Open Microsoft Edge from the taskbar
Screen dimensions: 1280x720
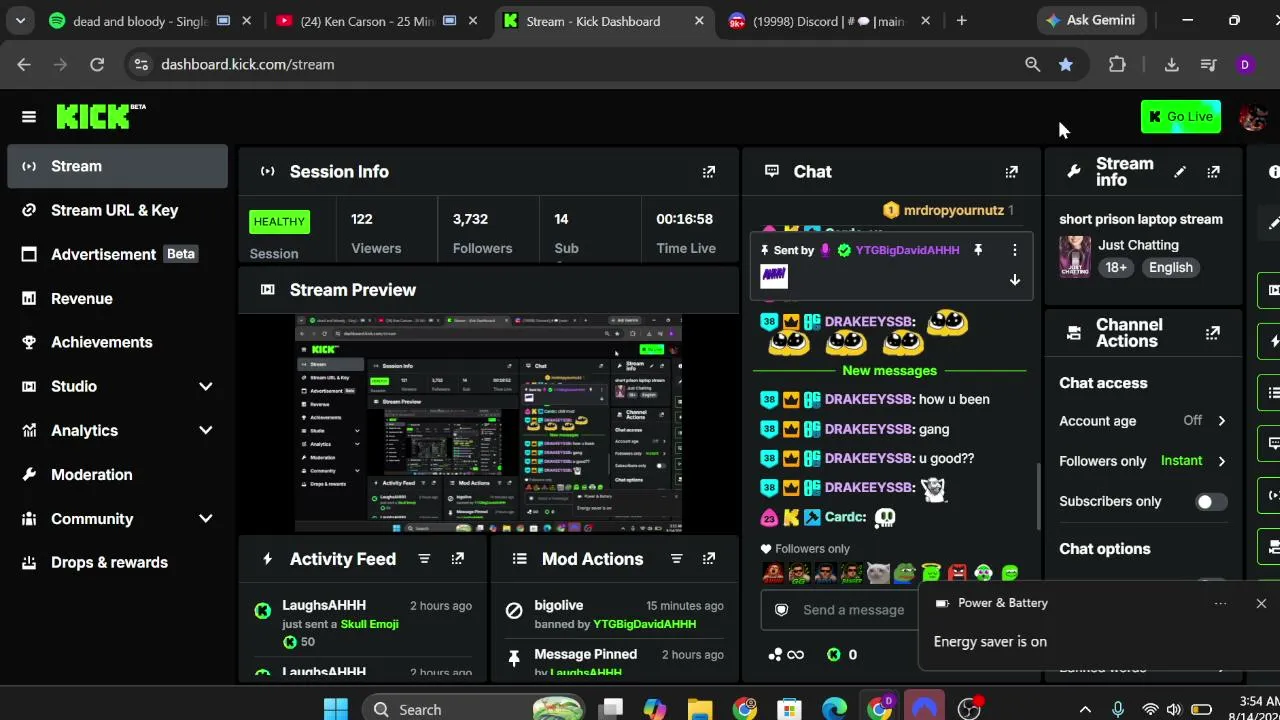(x=834, y=709)
